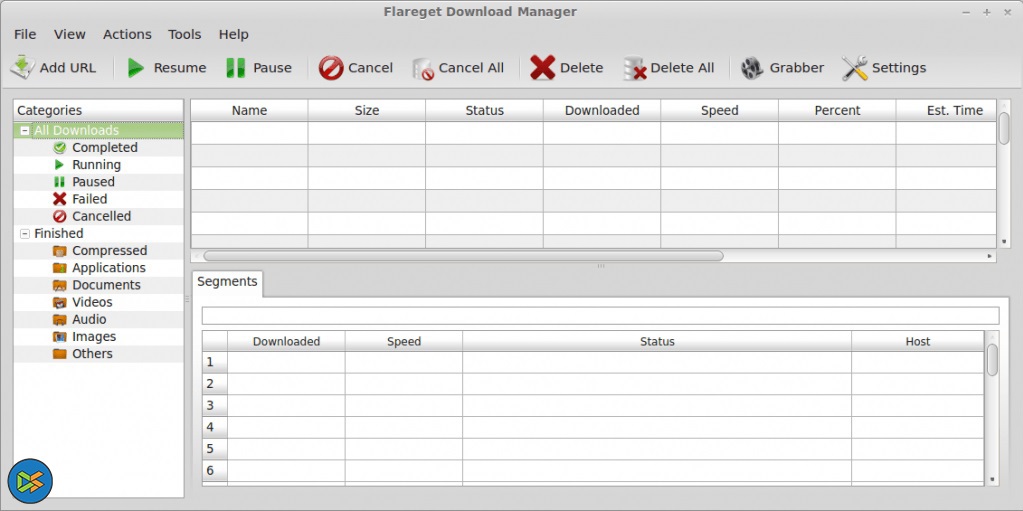Sort downloads by the Size column header
This screenshot has width=1023, height=511.
[x=367, y=110]
